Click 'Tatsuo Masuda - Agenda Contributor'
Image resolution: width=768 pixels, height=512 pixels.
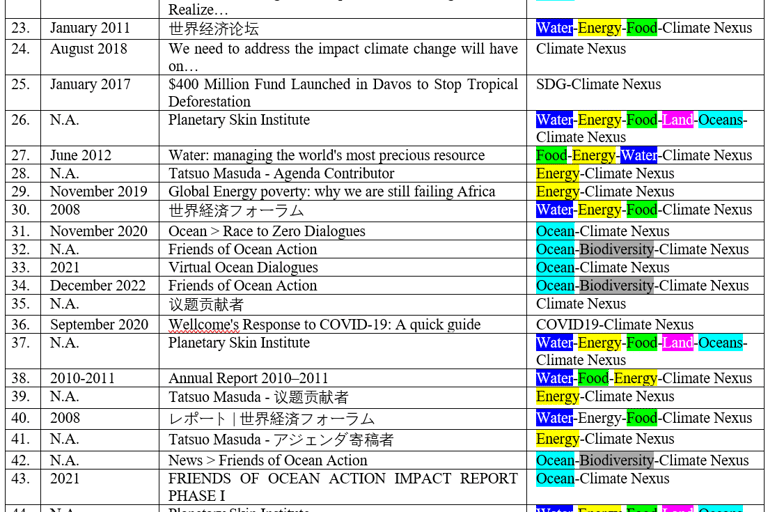point(281,173)
